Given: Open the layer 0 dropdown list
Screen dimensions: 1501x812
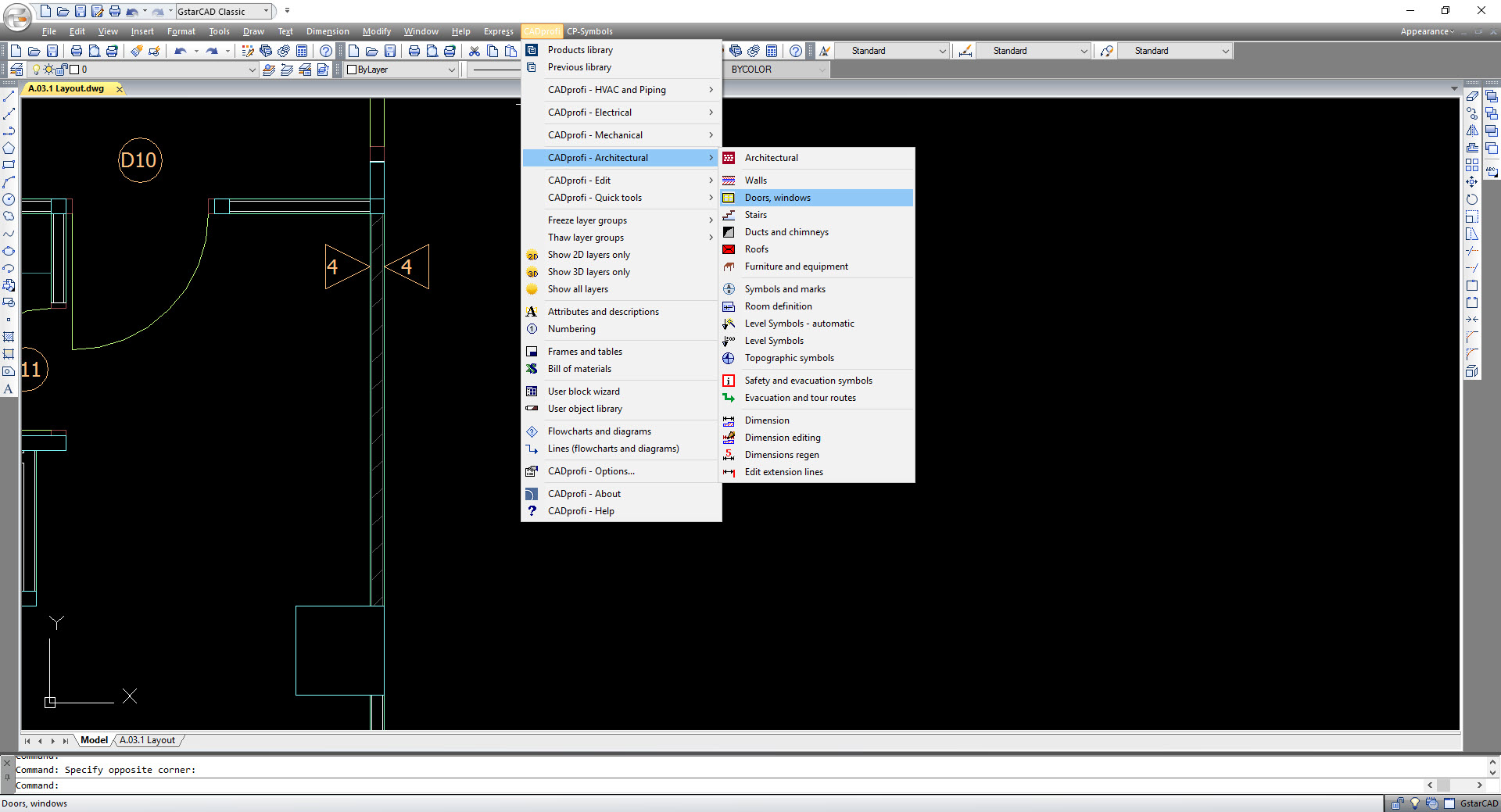Looking at the screenshot, I should 252,70.
